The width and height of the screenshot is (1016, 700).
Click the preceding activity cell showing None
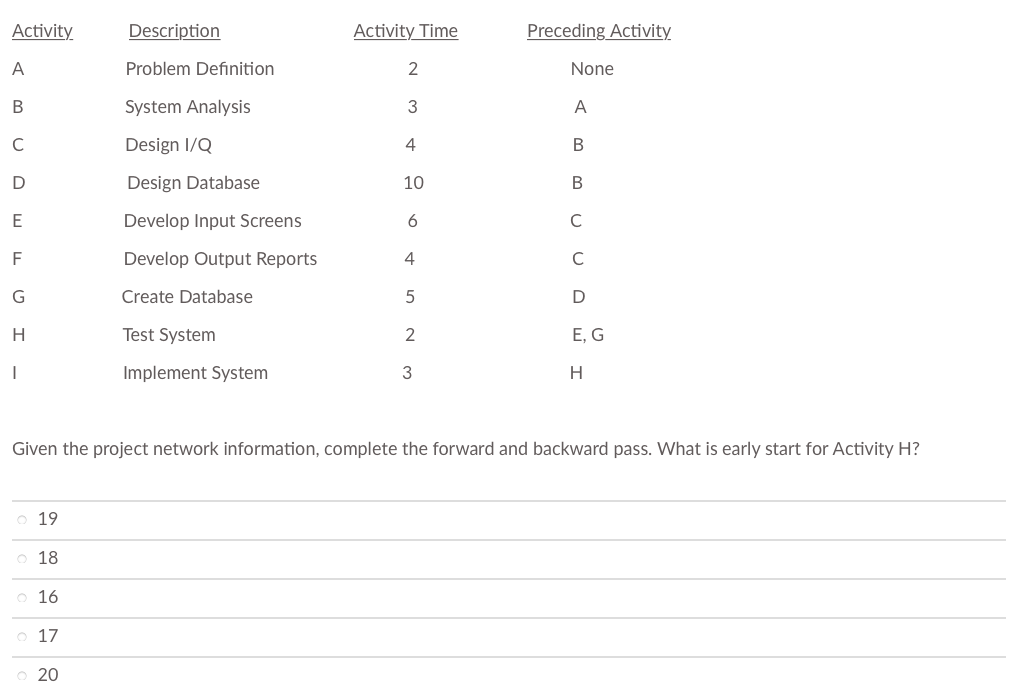click(x=592, y=69)
